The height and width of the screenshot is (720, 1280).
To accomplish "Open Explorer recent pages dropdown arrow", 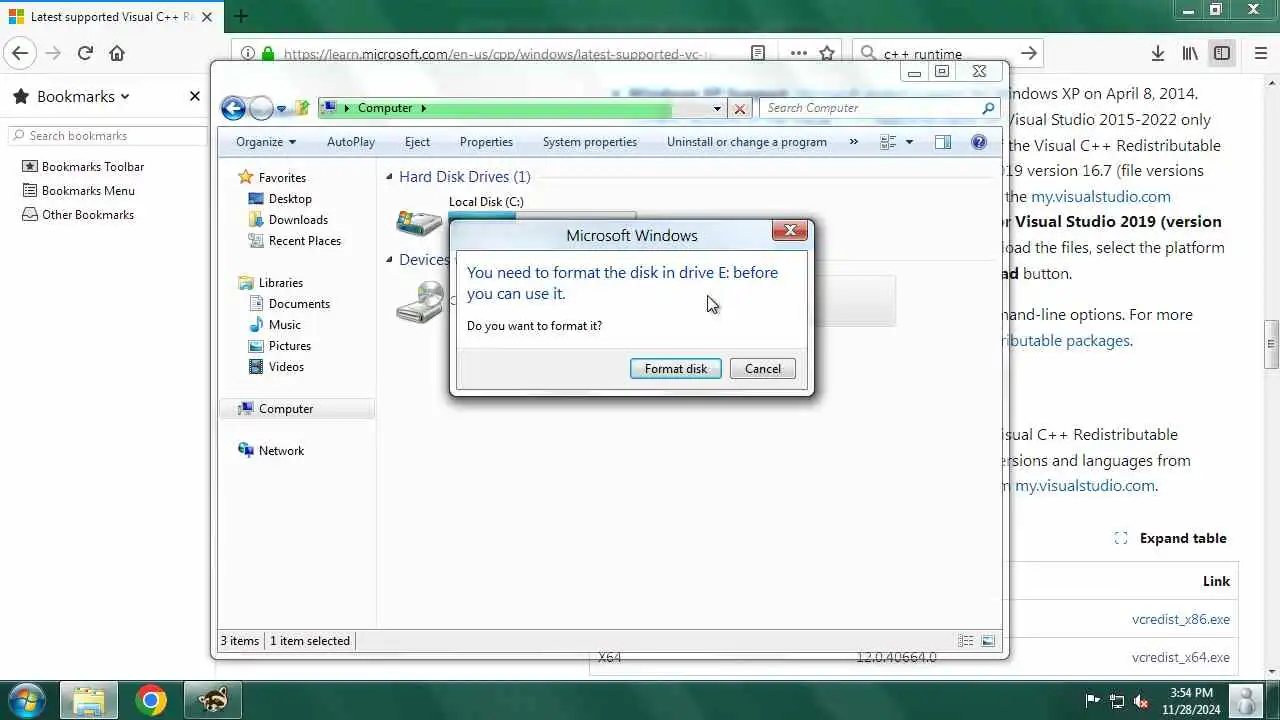I will pyautogui.click(x=282, y=108).
